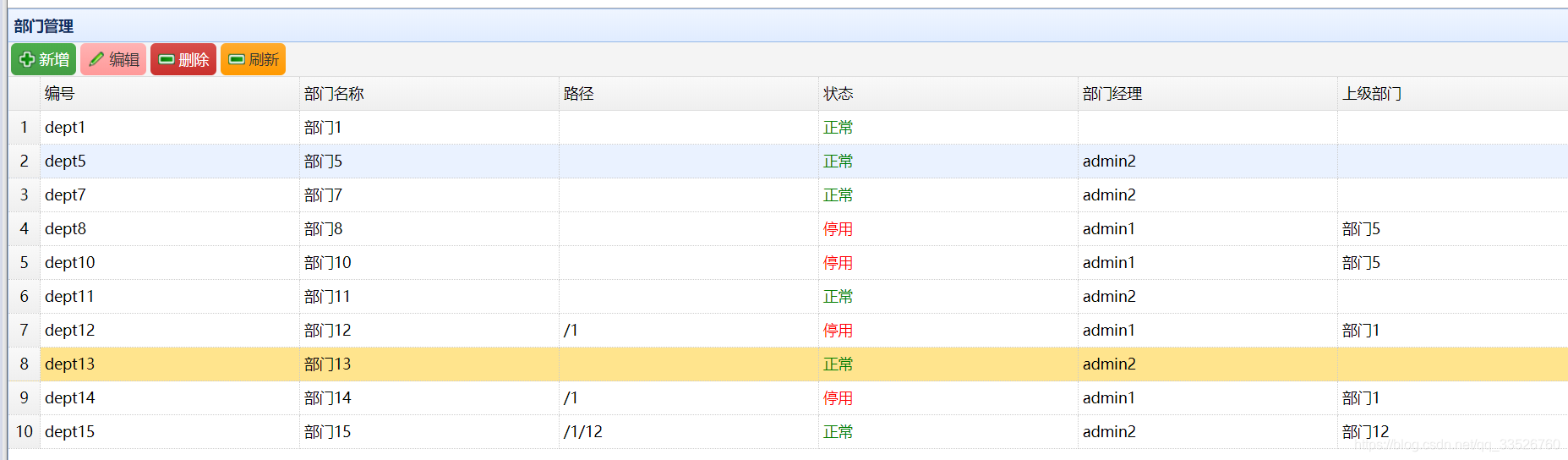Image resolution: width=1568 pixels, height=460 pixels.
Task: Click the 刷新 button label
Action: (x=264, y=59)
